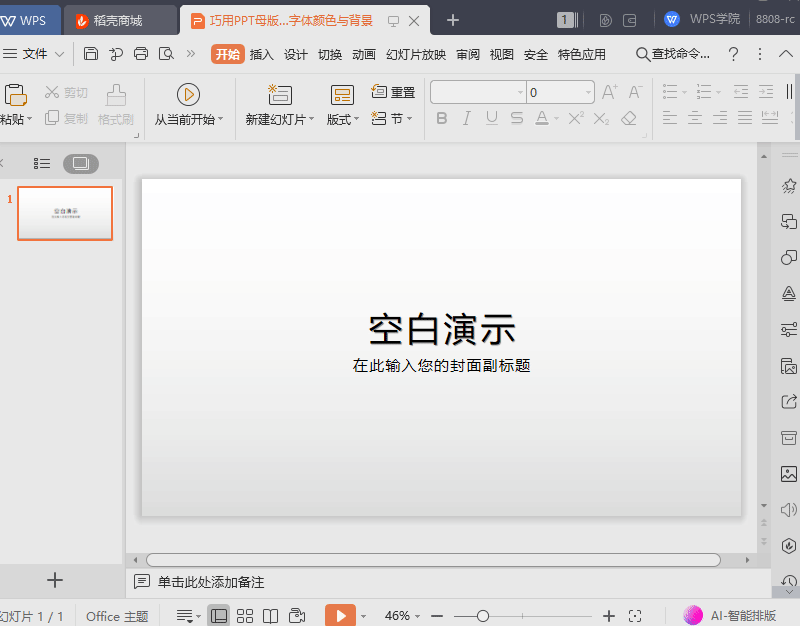This screenshot has width=800, height=626.
Task: Apply strikethrough text formatting
Action: pos(517,119)
